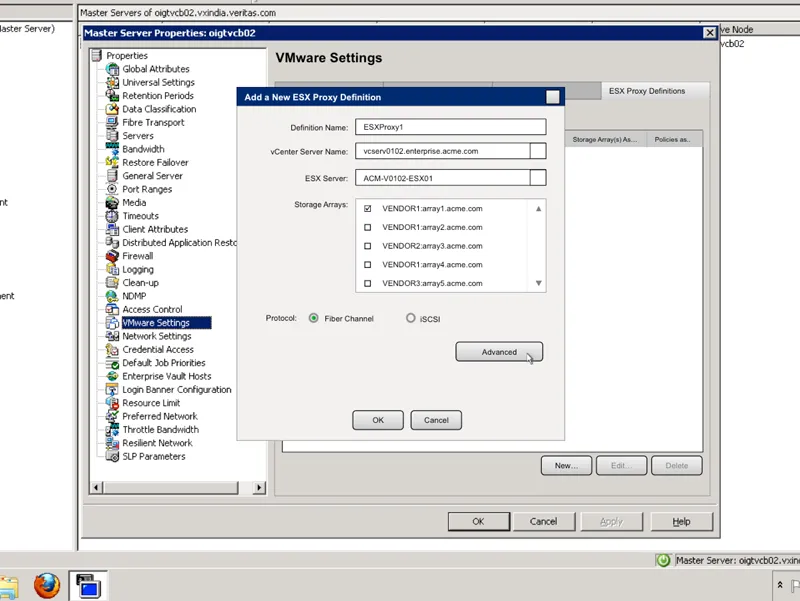Click the Access Control icon
Screen dimensions: 800x601
point(112,309)
